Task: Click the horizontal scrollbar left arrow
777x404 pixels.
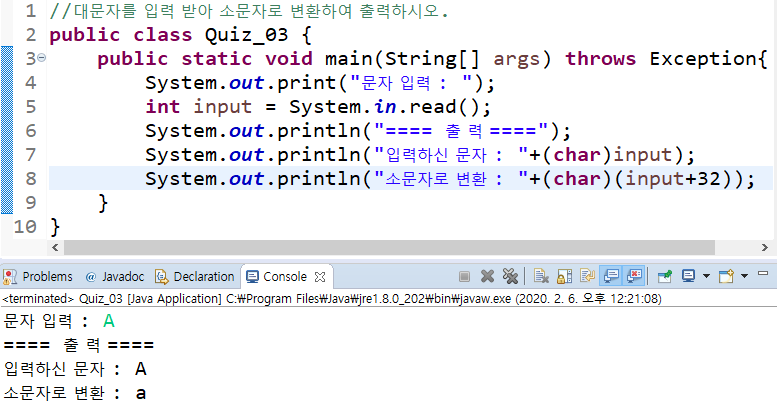Action: tap(55, 247)
